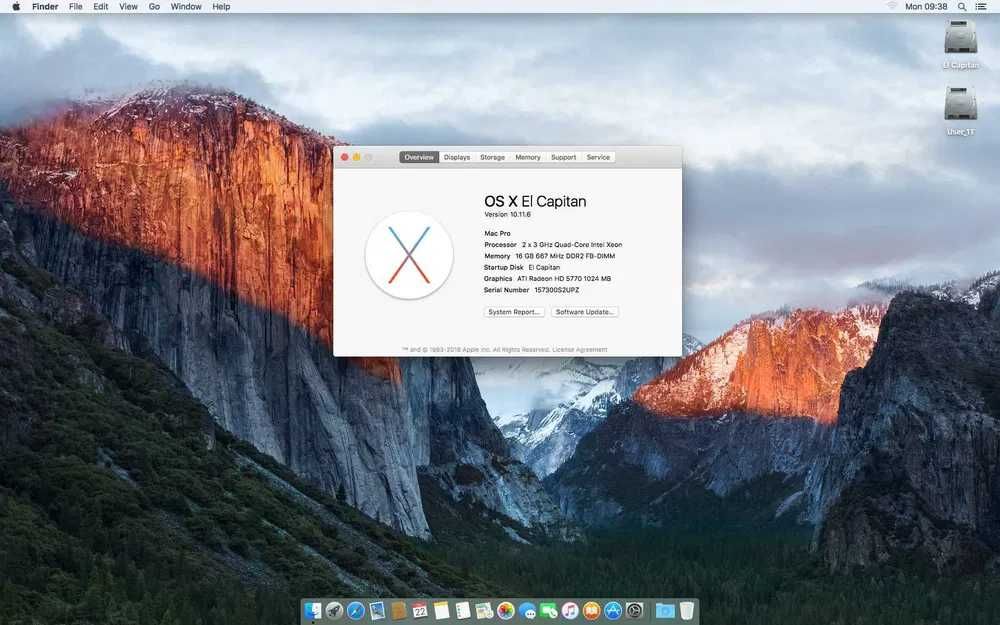Open Mail stamp icon in Dock
Image resolution: width=1000 pixels, height=625 pixels.
click(377, 611)
